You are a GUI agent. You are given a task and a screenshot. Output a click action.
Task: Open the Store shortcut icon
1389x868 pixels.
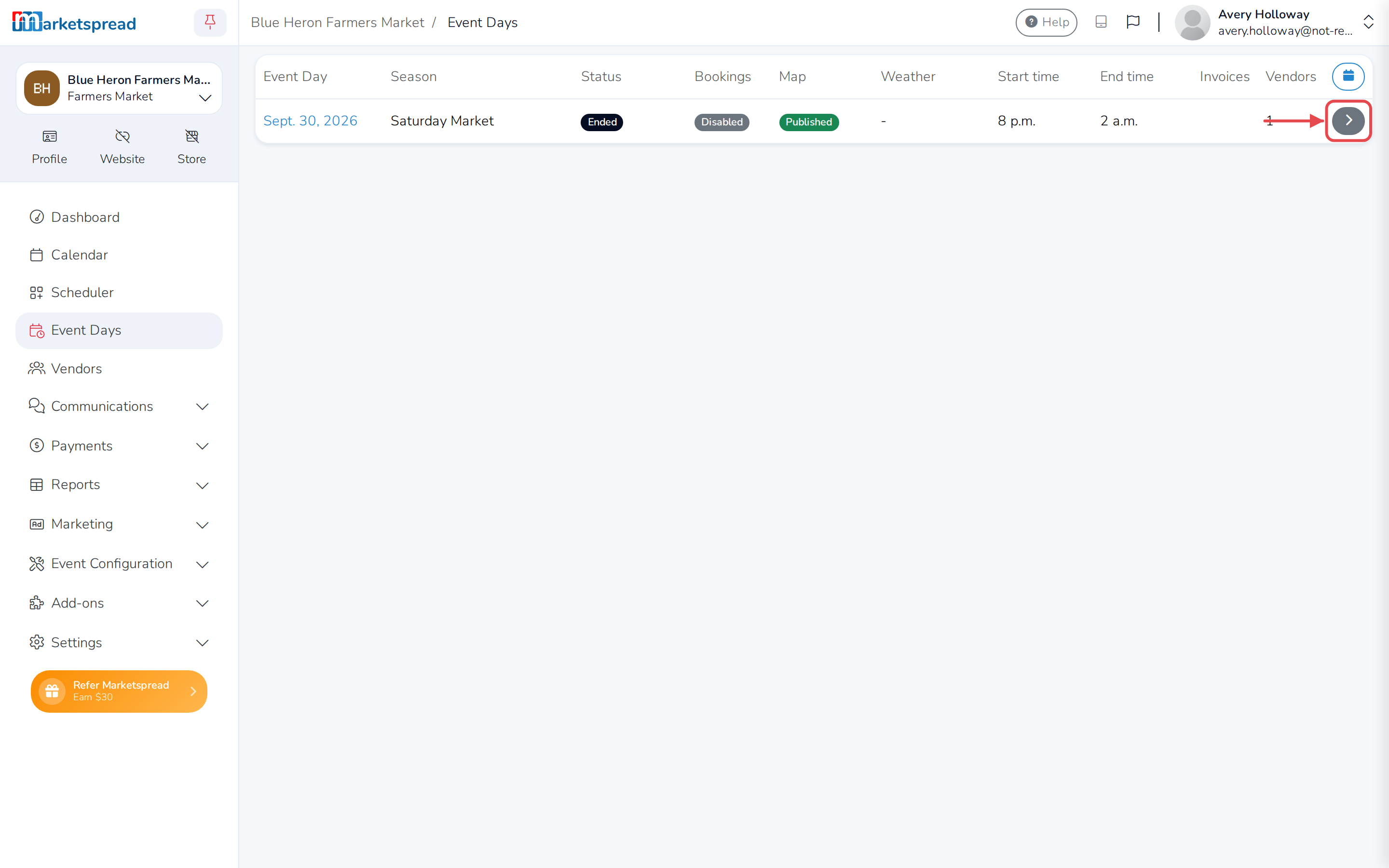[191, 136]
